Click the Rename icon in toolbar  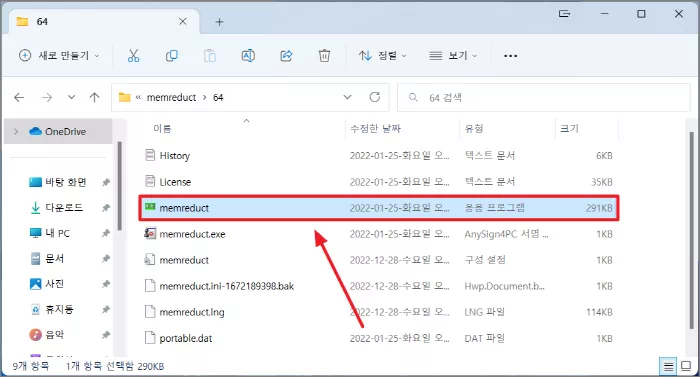(x=248, y=56)
